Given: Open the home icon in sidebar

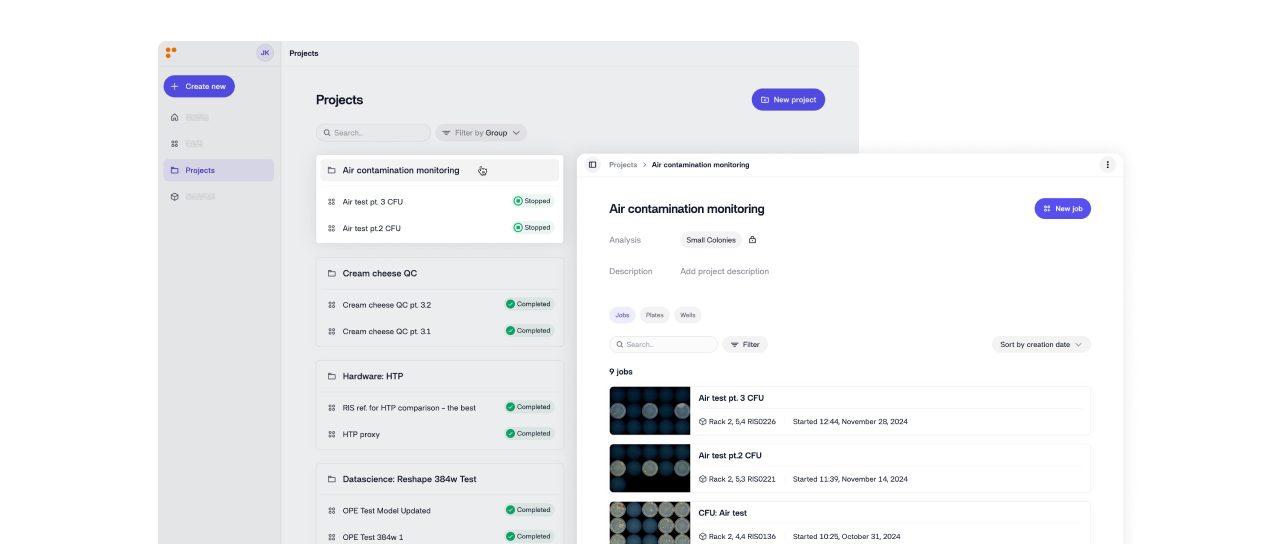Looking at the screenshot, I should click(x=174, y=117).
